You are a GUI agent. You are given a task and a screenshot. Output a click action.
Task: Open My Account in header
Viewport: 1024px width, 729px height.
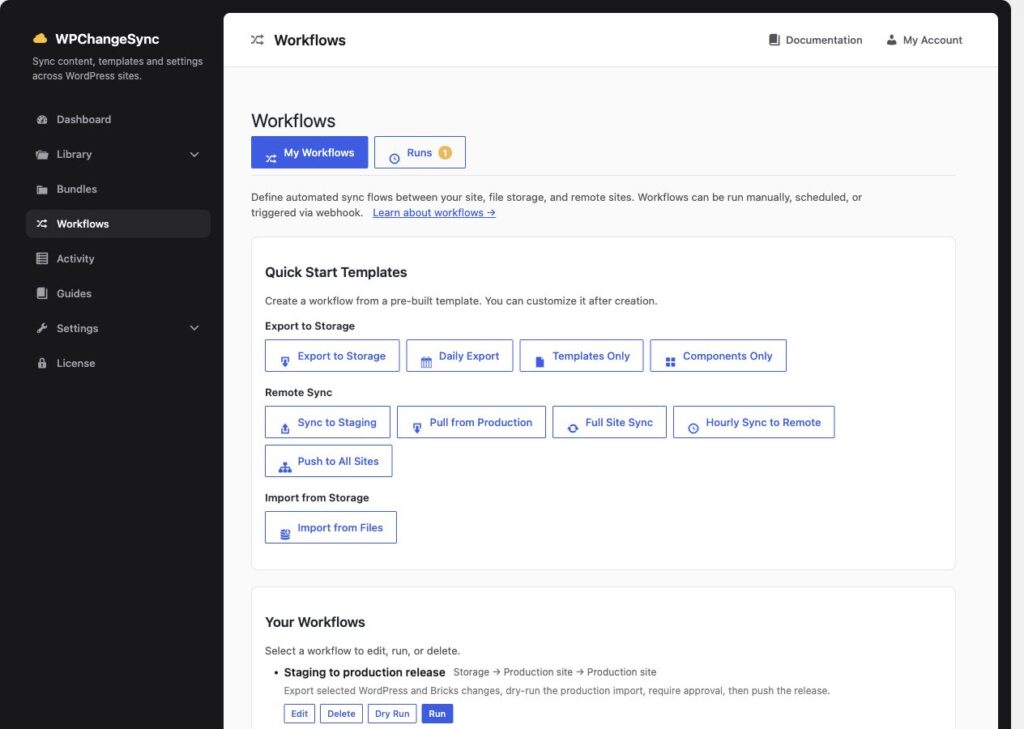point(924,40)
